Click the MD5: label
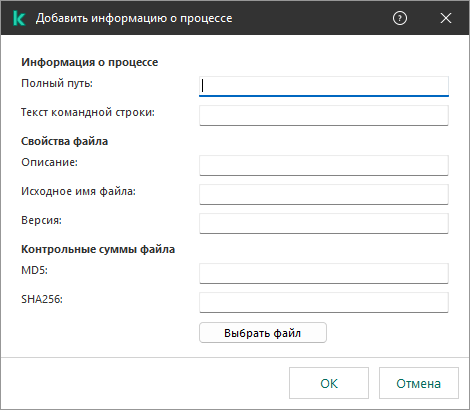The height and width of the screenshot is (410, 470). (x=34, y=270)
